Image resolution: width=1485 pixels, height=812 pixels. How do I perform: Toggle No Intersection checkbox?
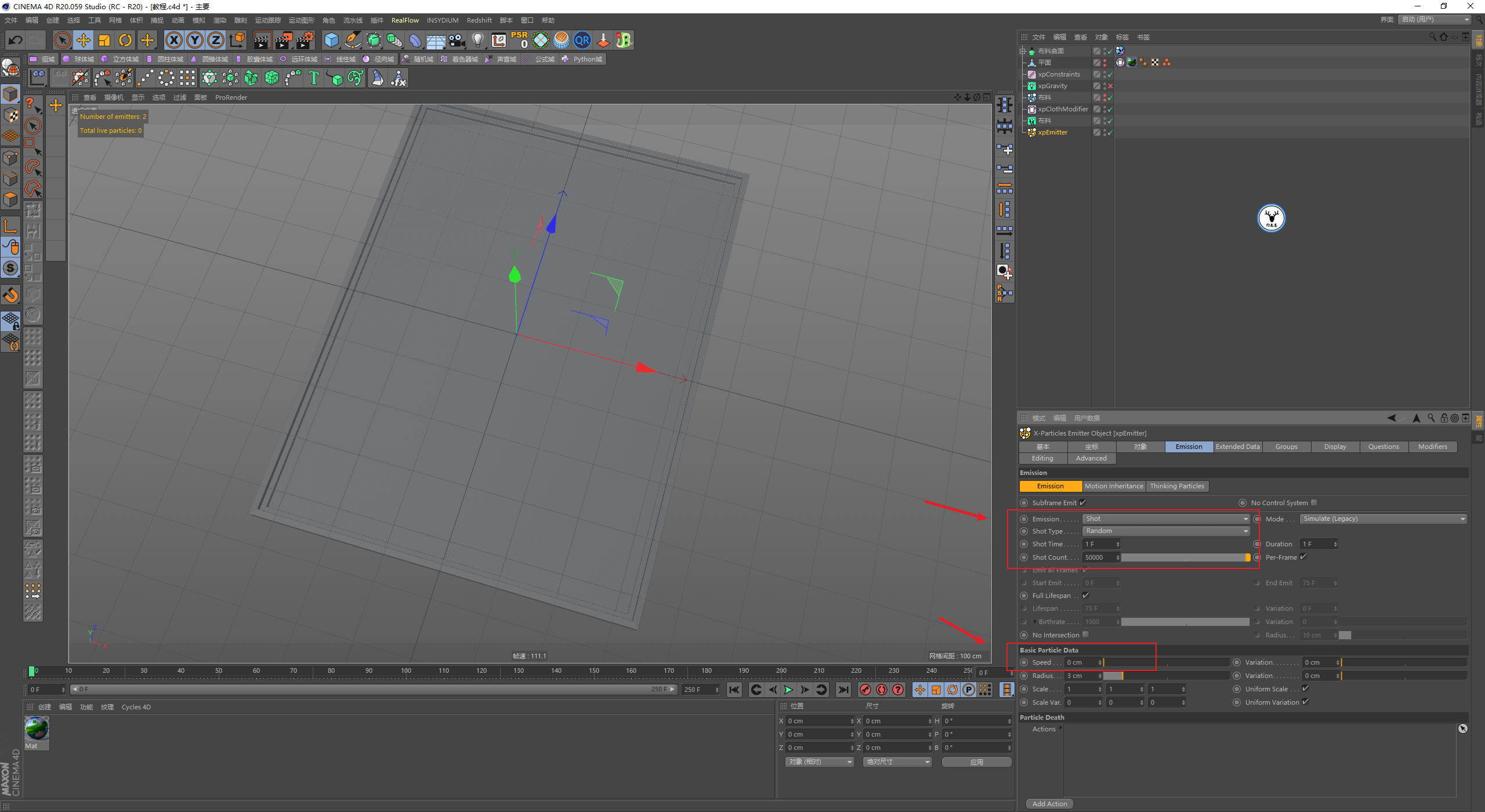pyautogui.click(x=1086, y=635)
